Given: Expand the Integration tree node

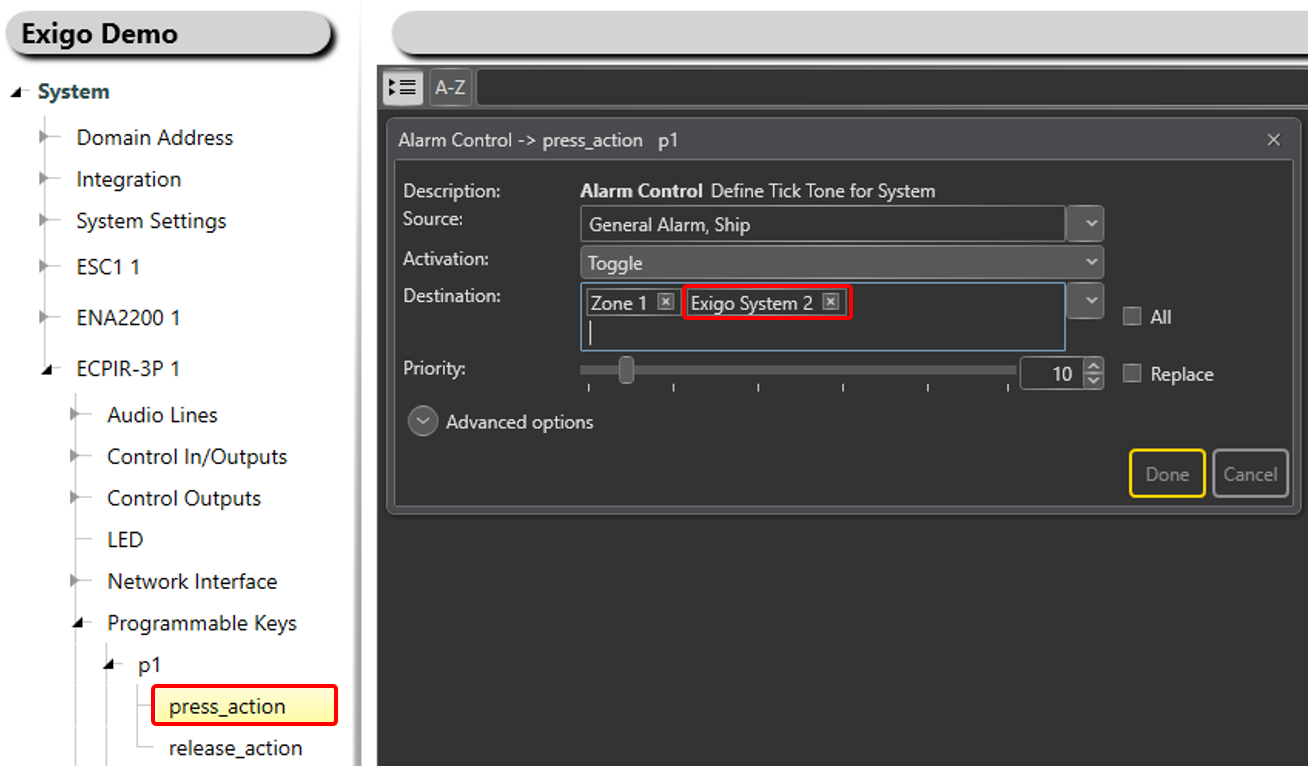Looking at the screenshot, I should 45,179.
